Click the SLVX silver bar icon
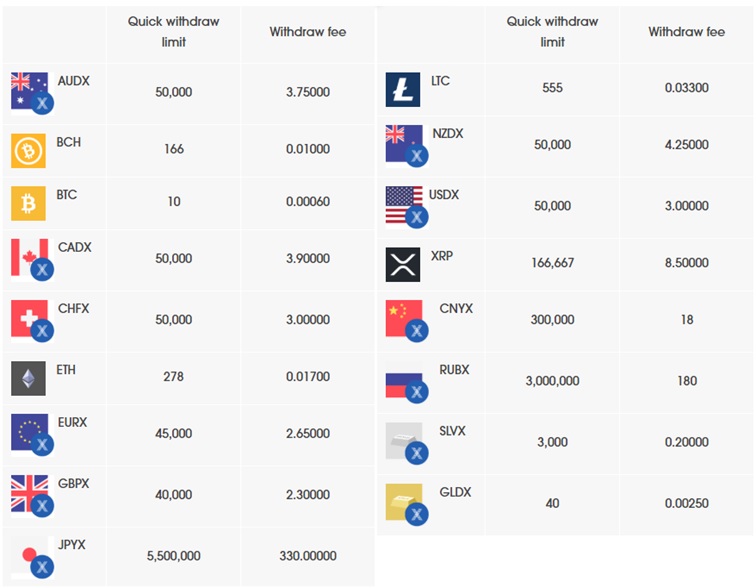The width and height of the screenshot is (756, 588). coord(406,443)
